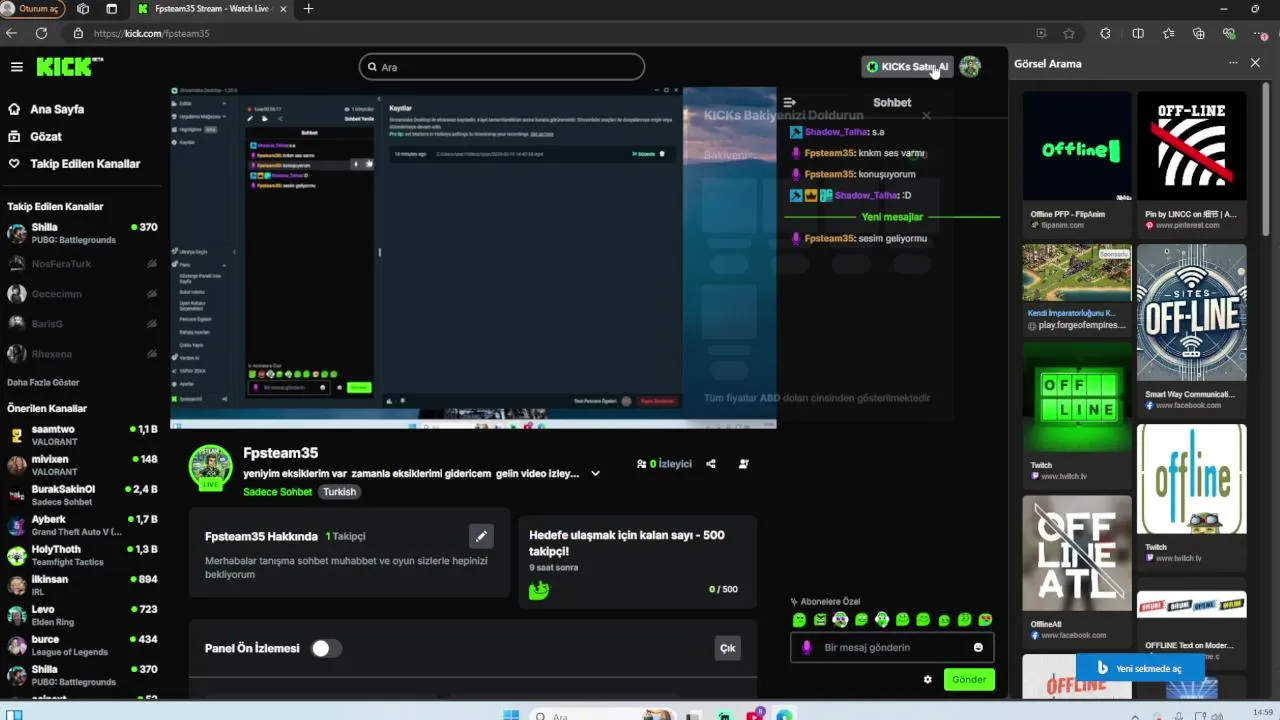Click the Oturum aç profile button
The height and width of the screenshot is (720, 1280).
[x=32, y=9]
